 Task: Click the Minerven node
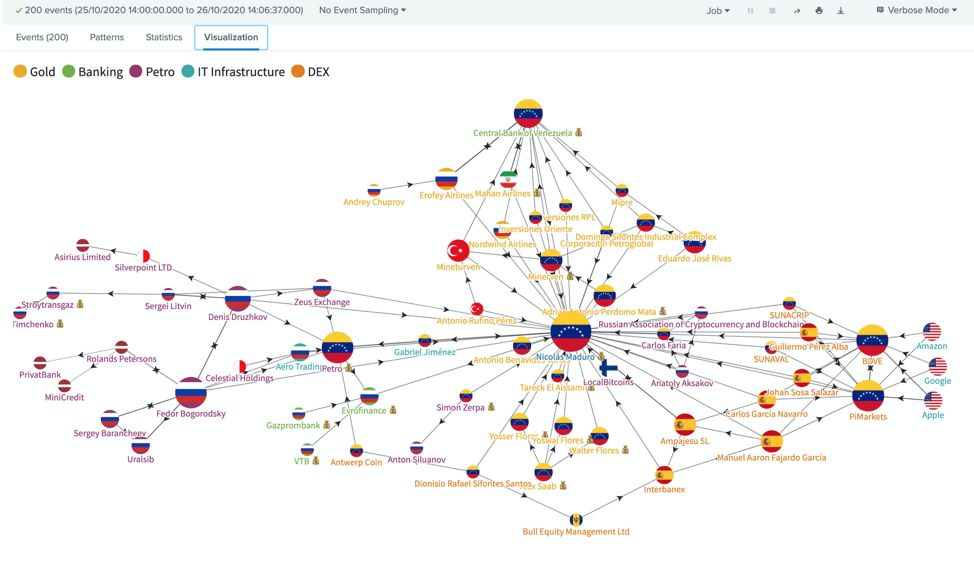[x=550, y=261]
